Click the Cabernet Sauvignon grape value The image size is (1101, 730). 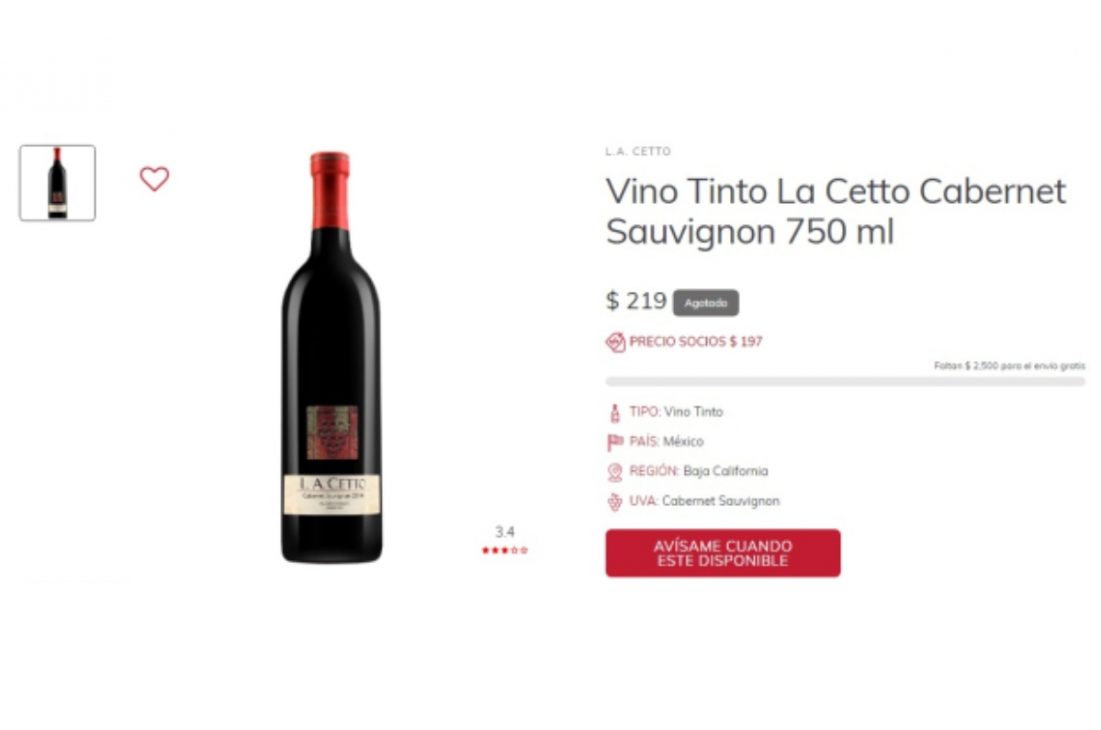[721, 501]
